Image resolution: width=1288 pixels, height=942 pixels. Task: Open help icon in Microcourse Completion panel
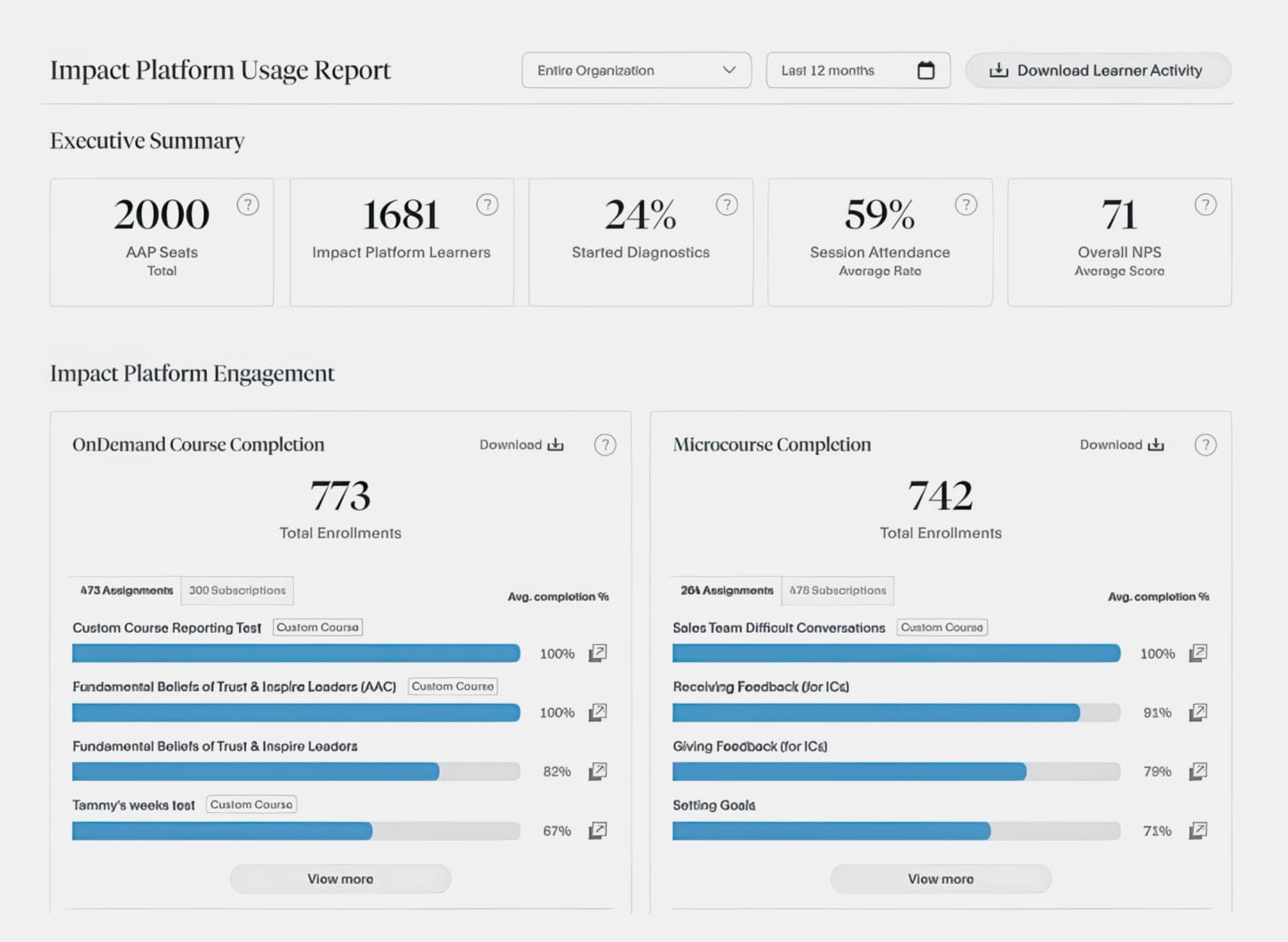coord(1205,445)
